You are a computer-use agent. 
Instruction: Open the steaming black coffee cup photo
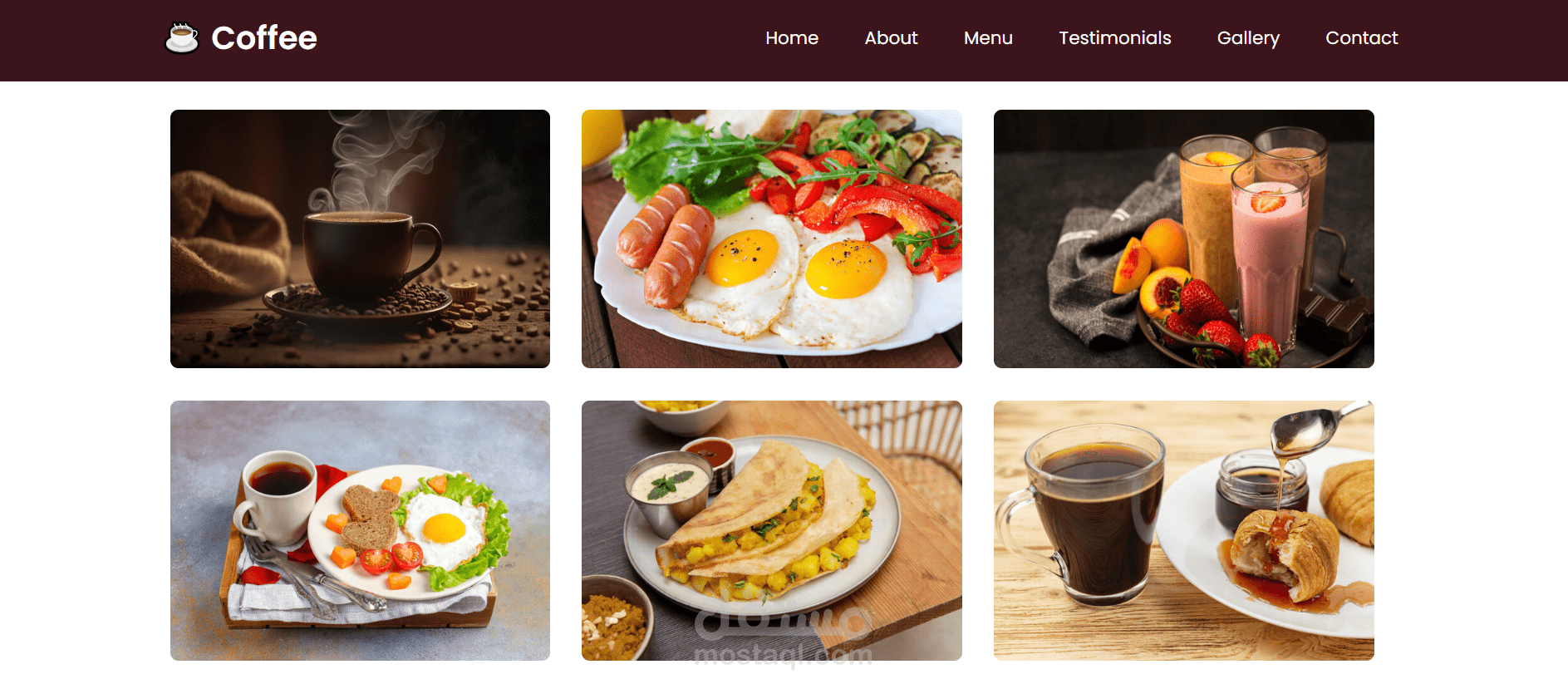360,239
